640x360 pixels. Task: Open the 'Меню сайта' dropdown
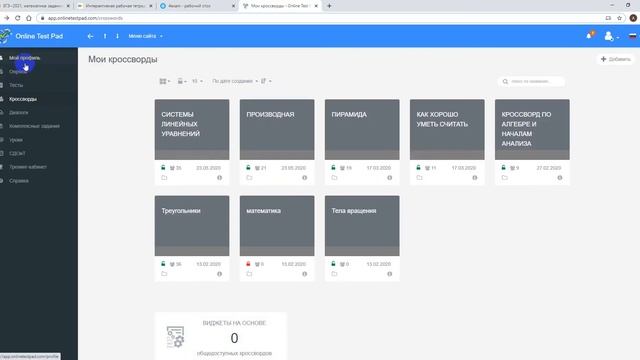(x=145, y=36)
